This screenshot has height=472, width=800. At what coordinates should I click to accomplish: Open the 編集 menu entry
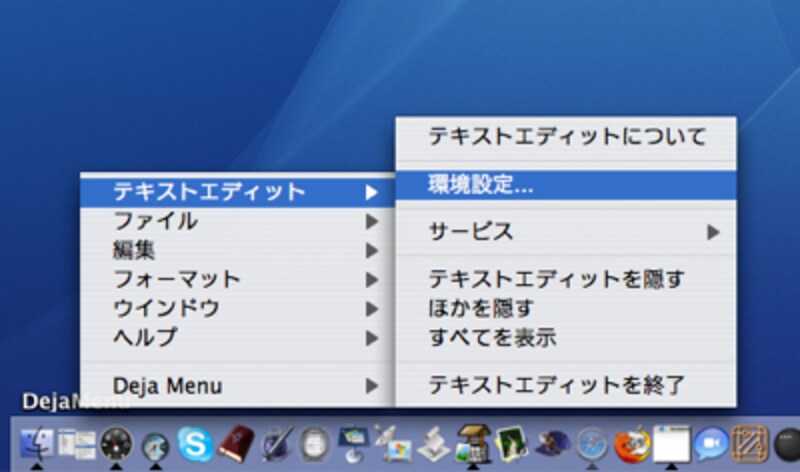click(237, 251)
